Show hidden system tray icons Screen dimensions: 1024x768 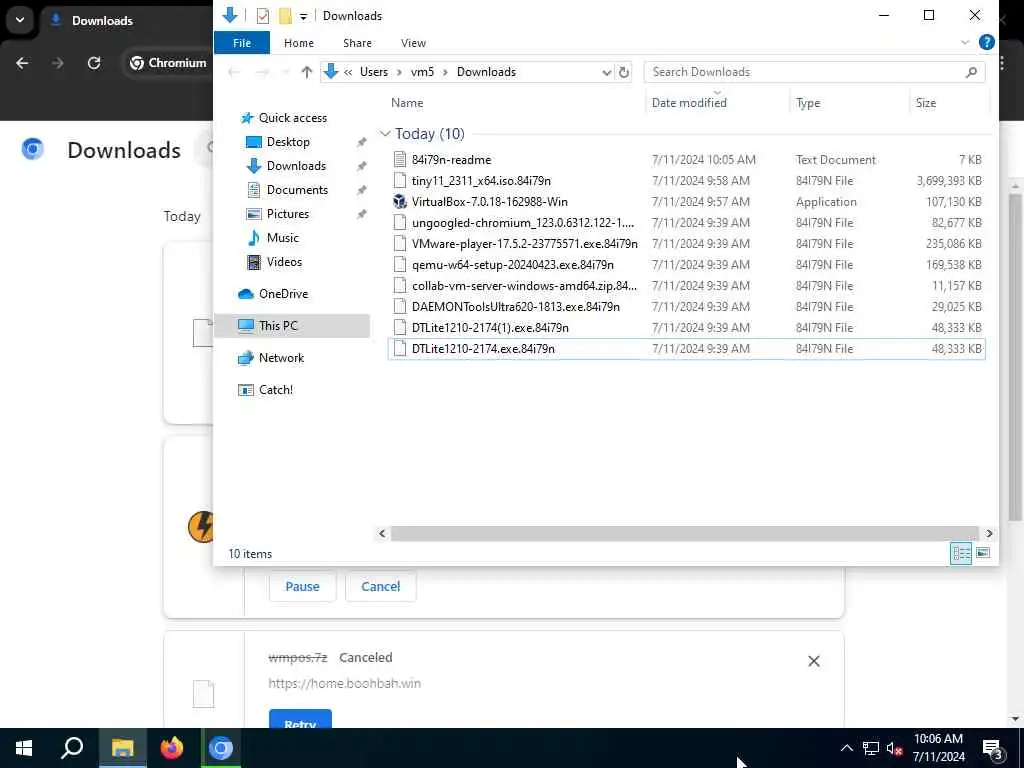pos(846,748)
